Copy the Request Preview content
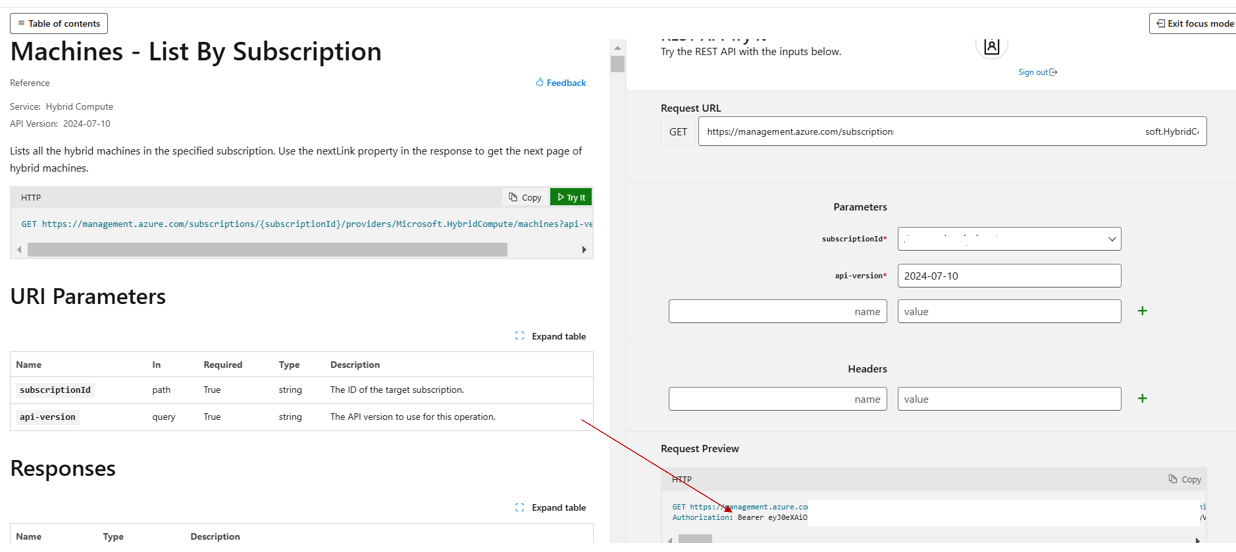 [1185, 479]
